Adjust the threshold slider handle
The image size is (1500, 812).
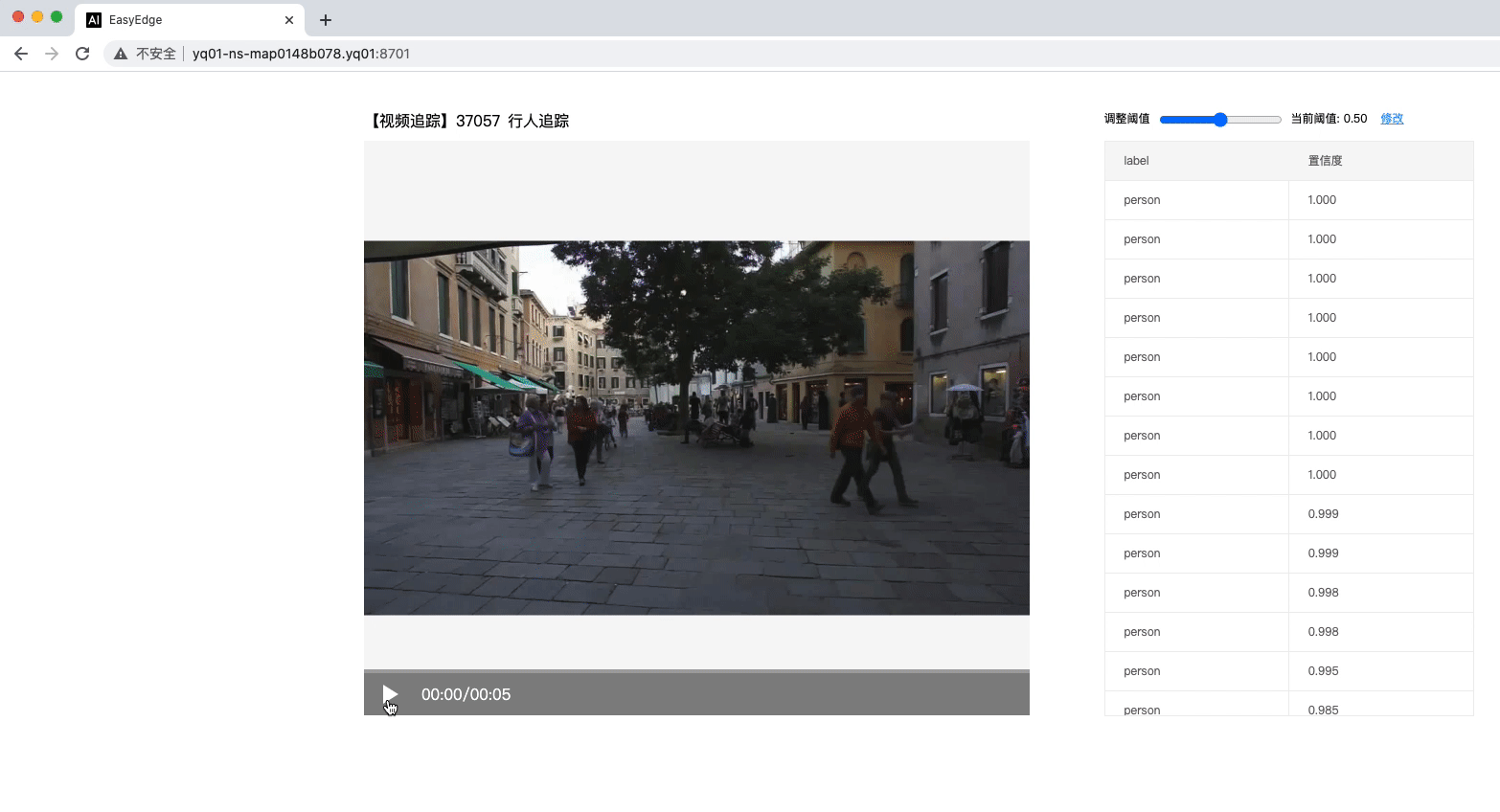coord(1220,120)
